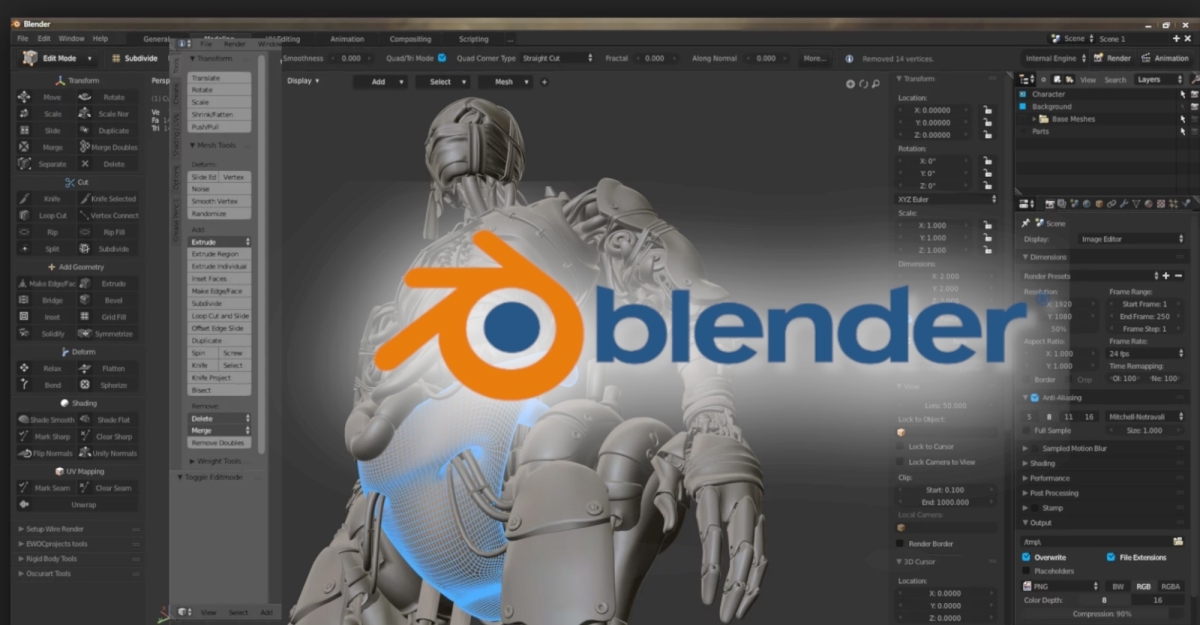Apply Shade Smooth shading
The image size is (1200, 625).
[x=47, y=420]
